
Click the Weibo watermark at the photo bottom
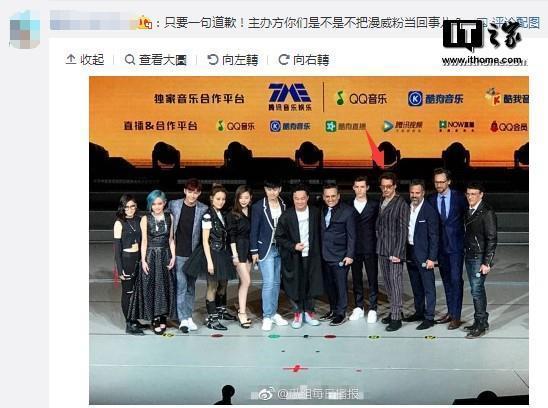click(x=309, y=394)
